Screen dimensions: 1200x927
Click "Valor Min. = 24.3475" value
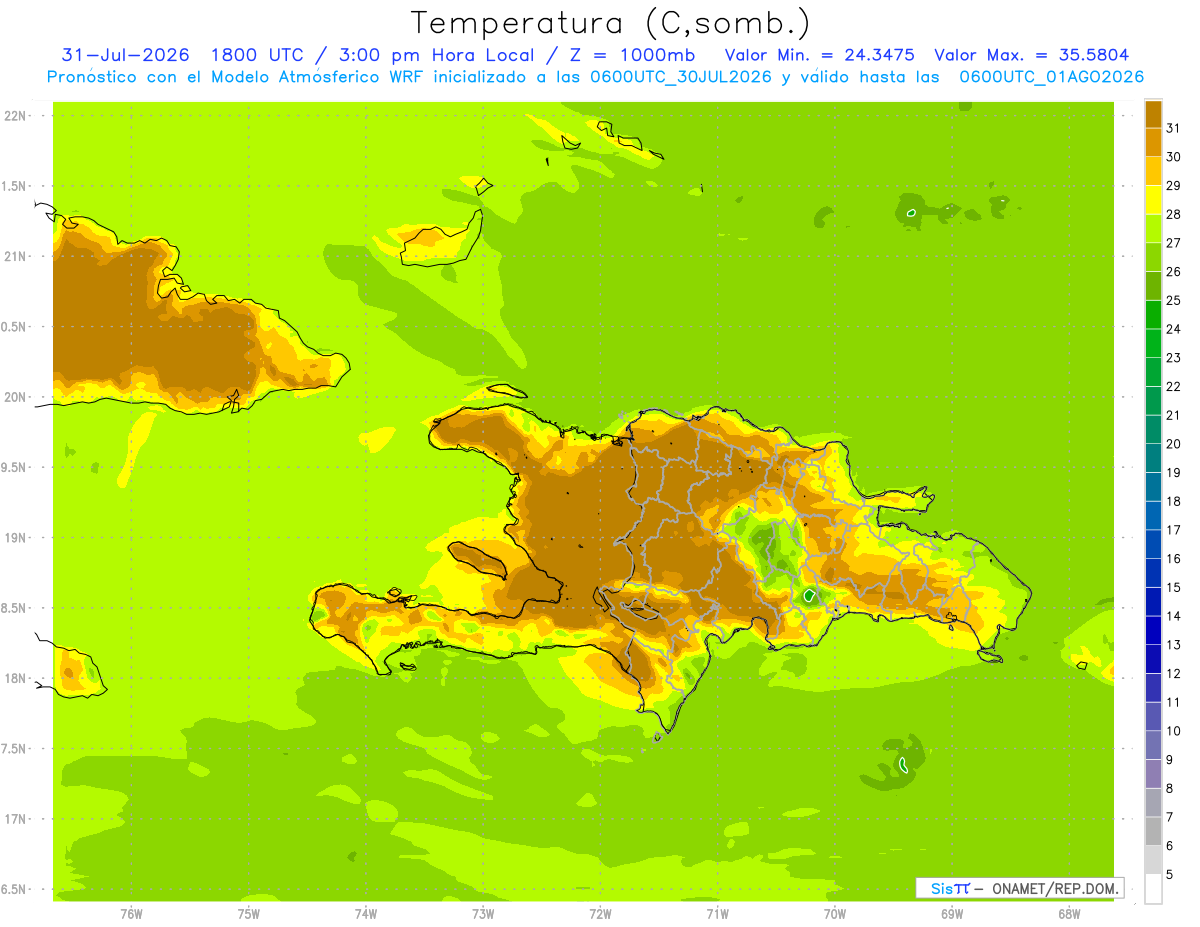tap(822, 55)
